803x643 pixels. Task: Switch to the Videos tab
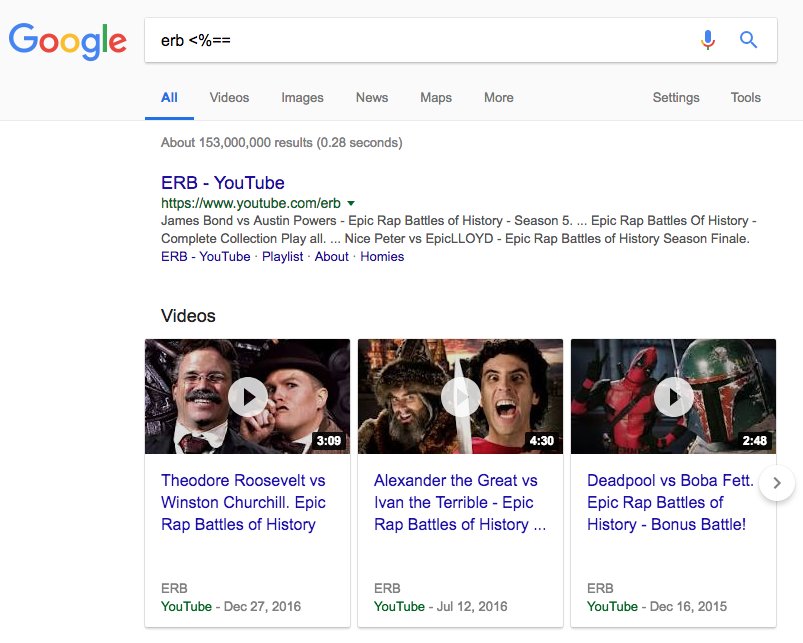click(229, 97)
